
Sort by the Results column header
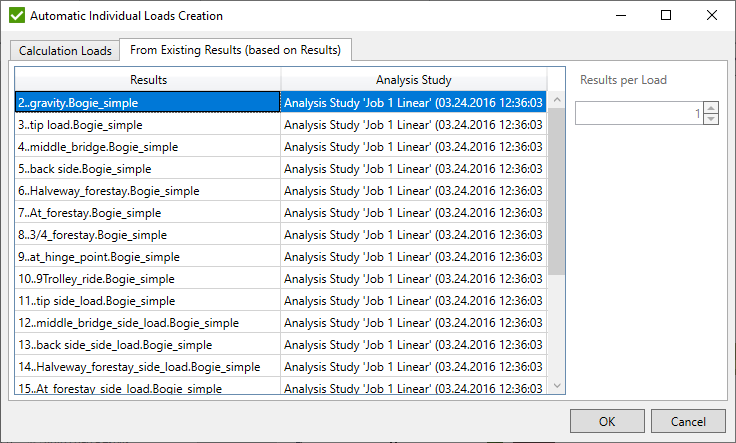(x=148, y=80)
